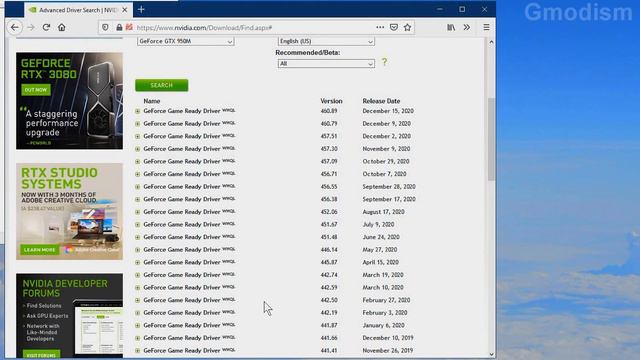Click the scrollbar down arrow
Viewport: 640px width, 360px height.
tap(491, 354)
